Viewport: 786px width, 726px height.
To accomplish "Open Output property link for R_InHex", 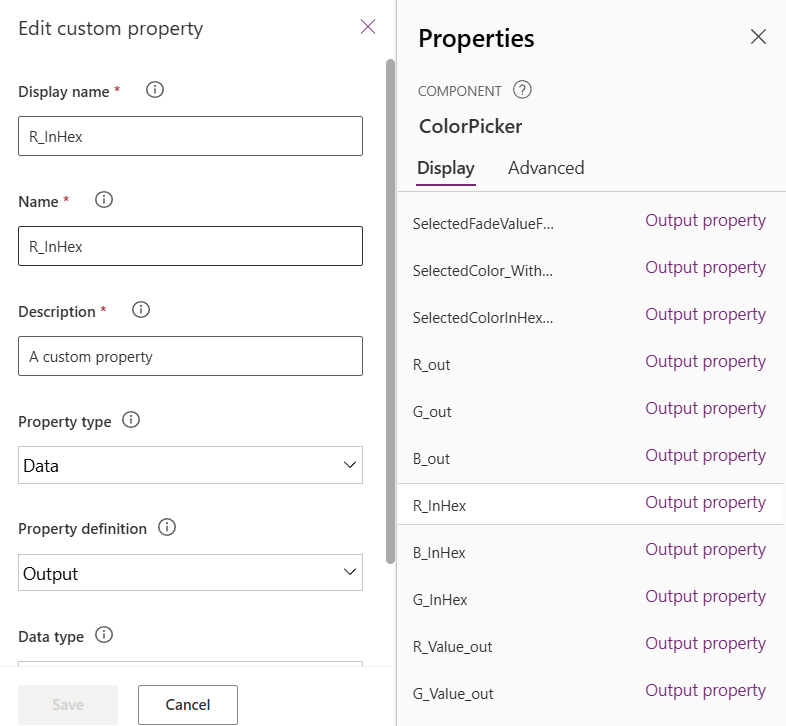I will [705, 502].
